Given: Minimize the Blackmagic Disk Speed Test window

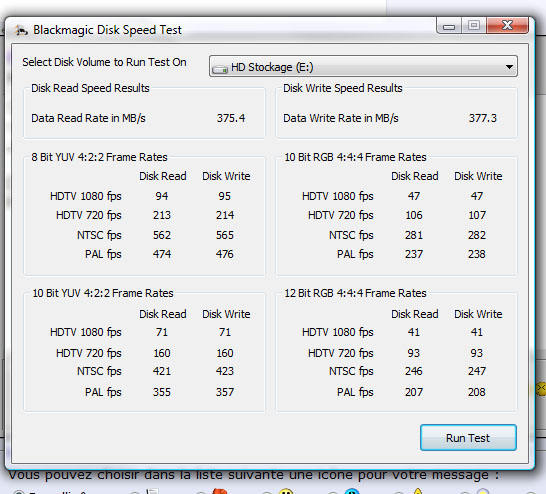Looking at the screenshot, I should tap(449, 26).
